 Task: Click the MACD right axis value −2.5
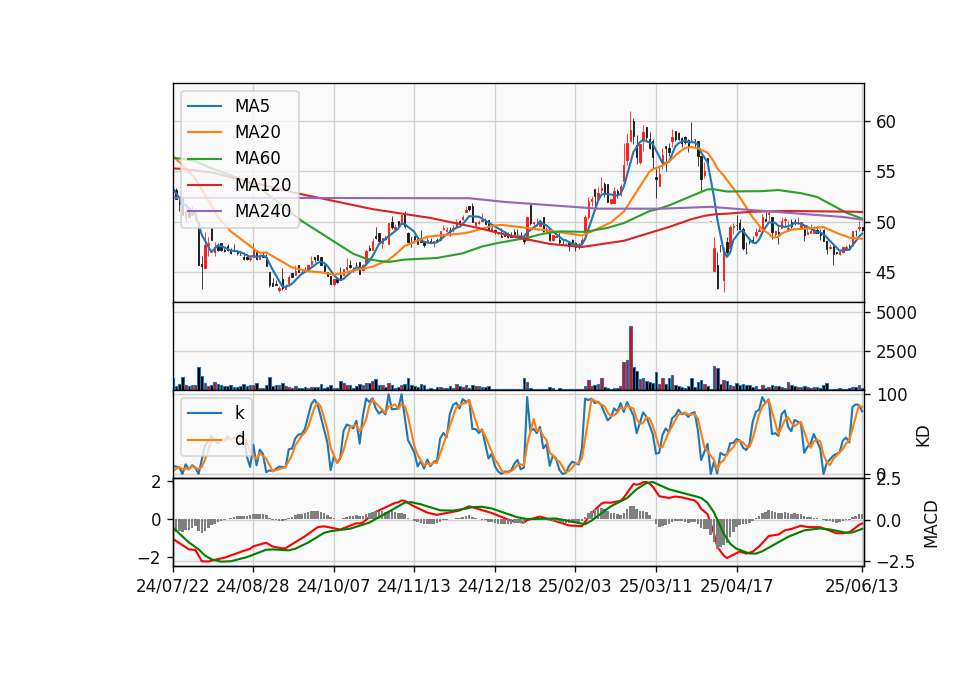tap(895, 562)
